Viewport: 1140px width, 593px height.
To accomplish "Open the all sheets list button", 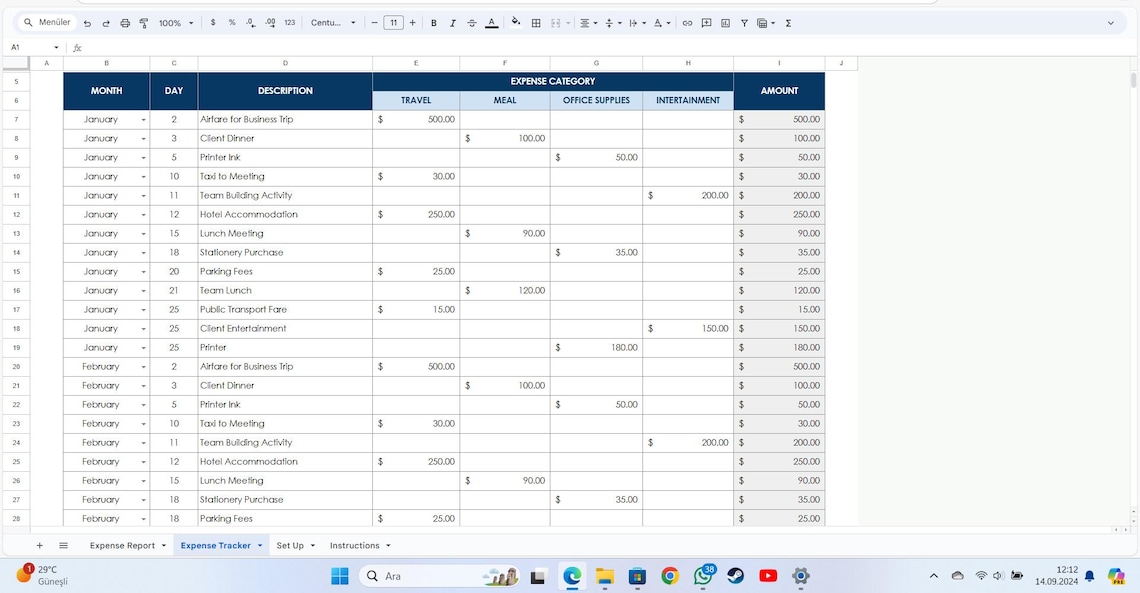I will pos(63,545).
